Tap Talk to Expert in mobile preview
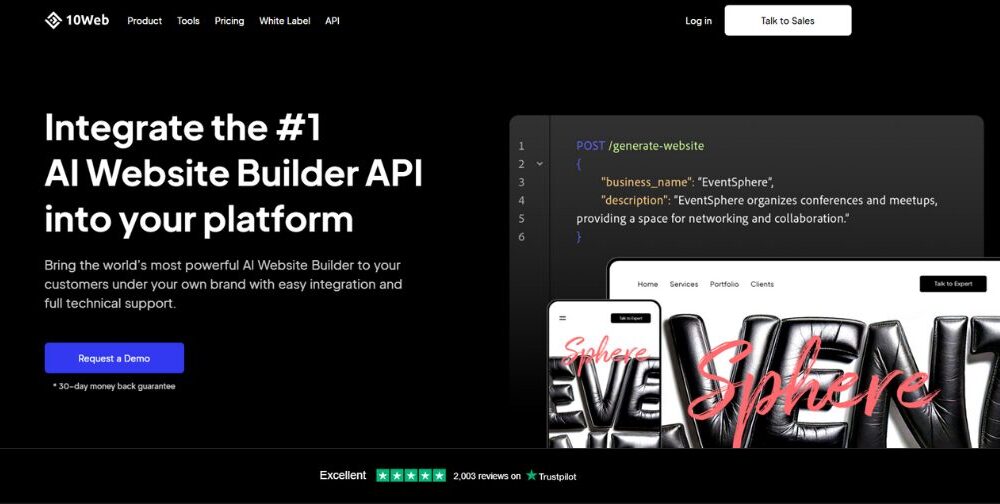The height and width of the screenshot is (504, 1000). (630, 318)
